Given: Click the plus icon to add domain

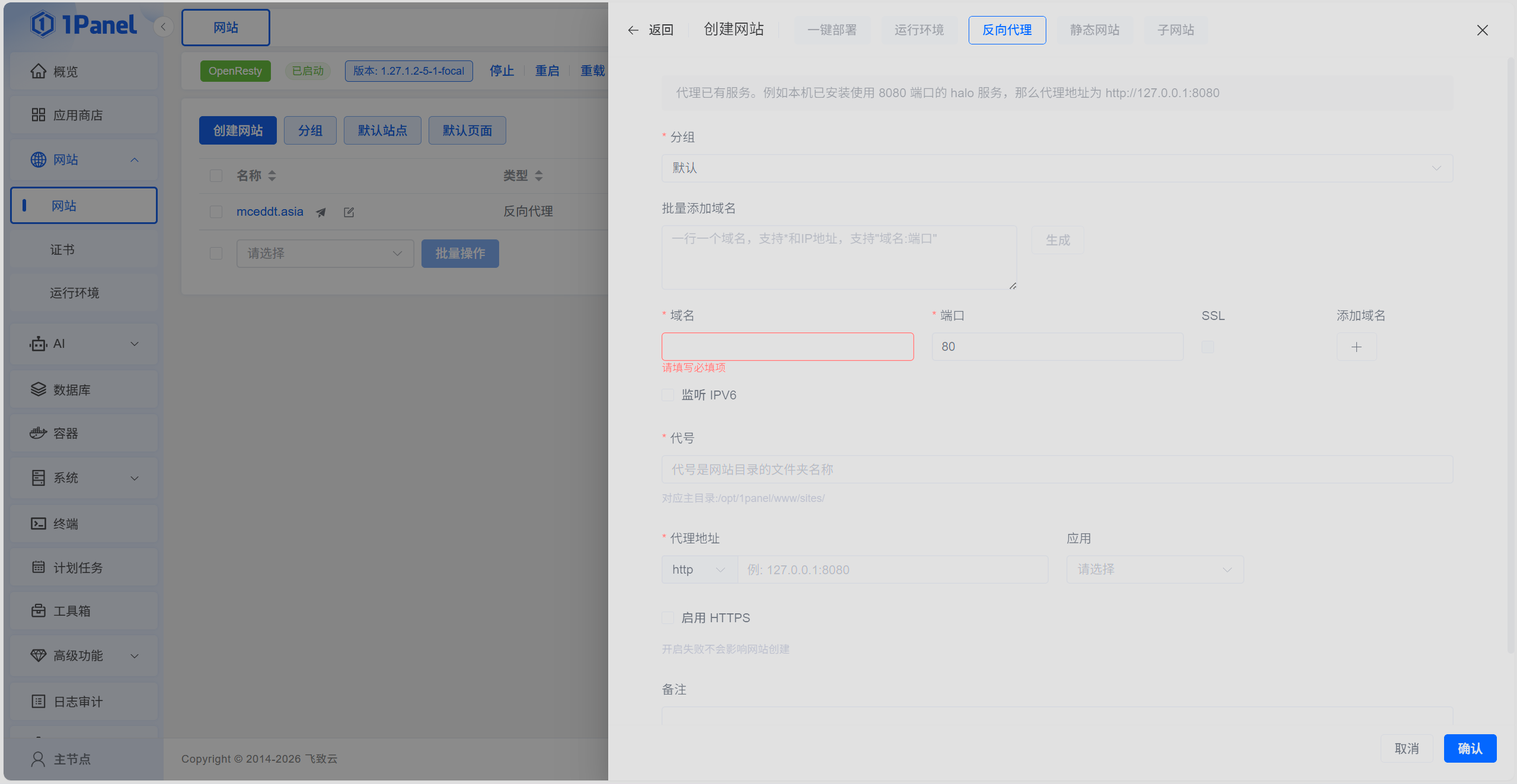Looking at the screenshot, I should (x=1356, y=347).
